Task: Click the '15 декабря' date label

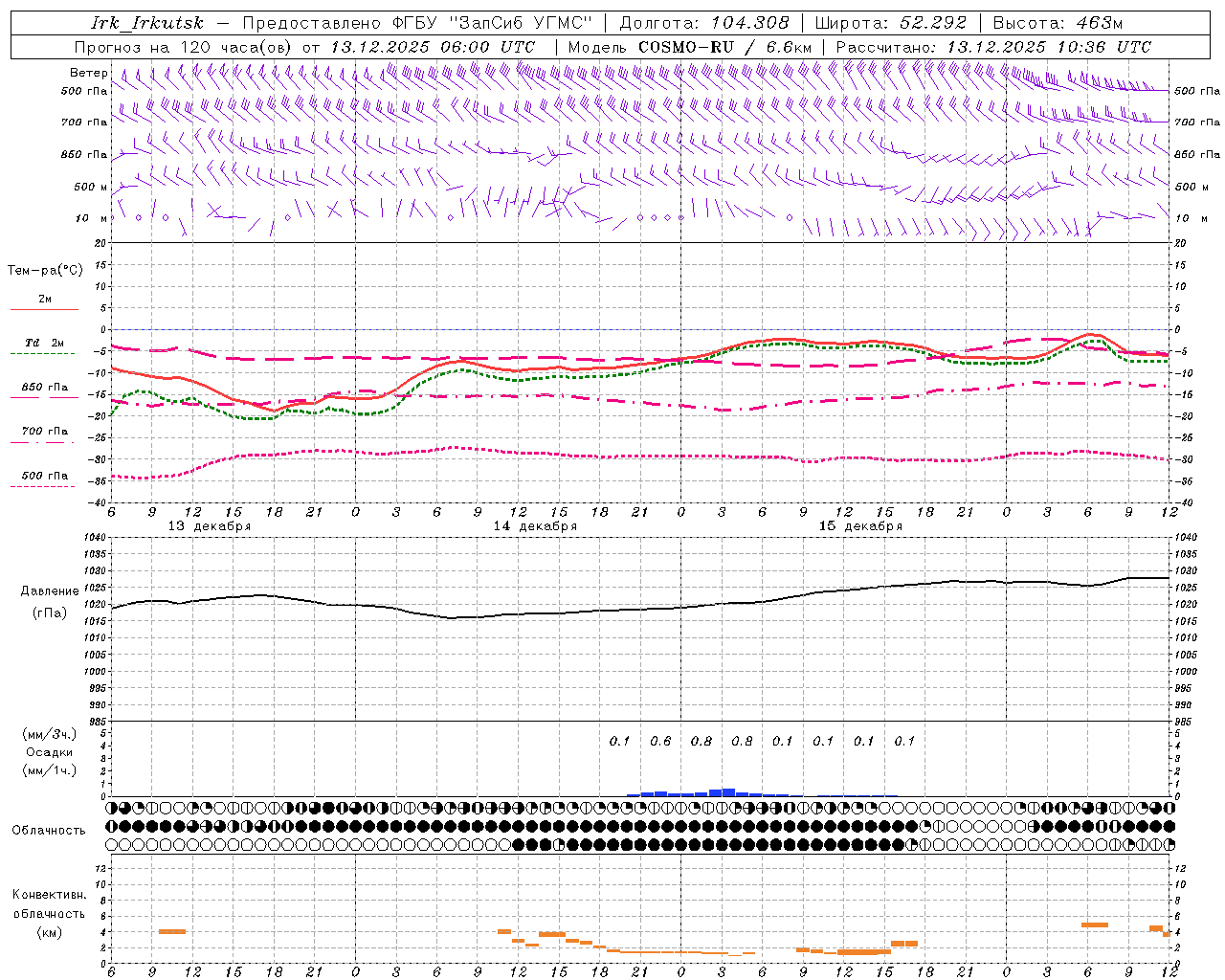Action: tap(860, 526)
